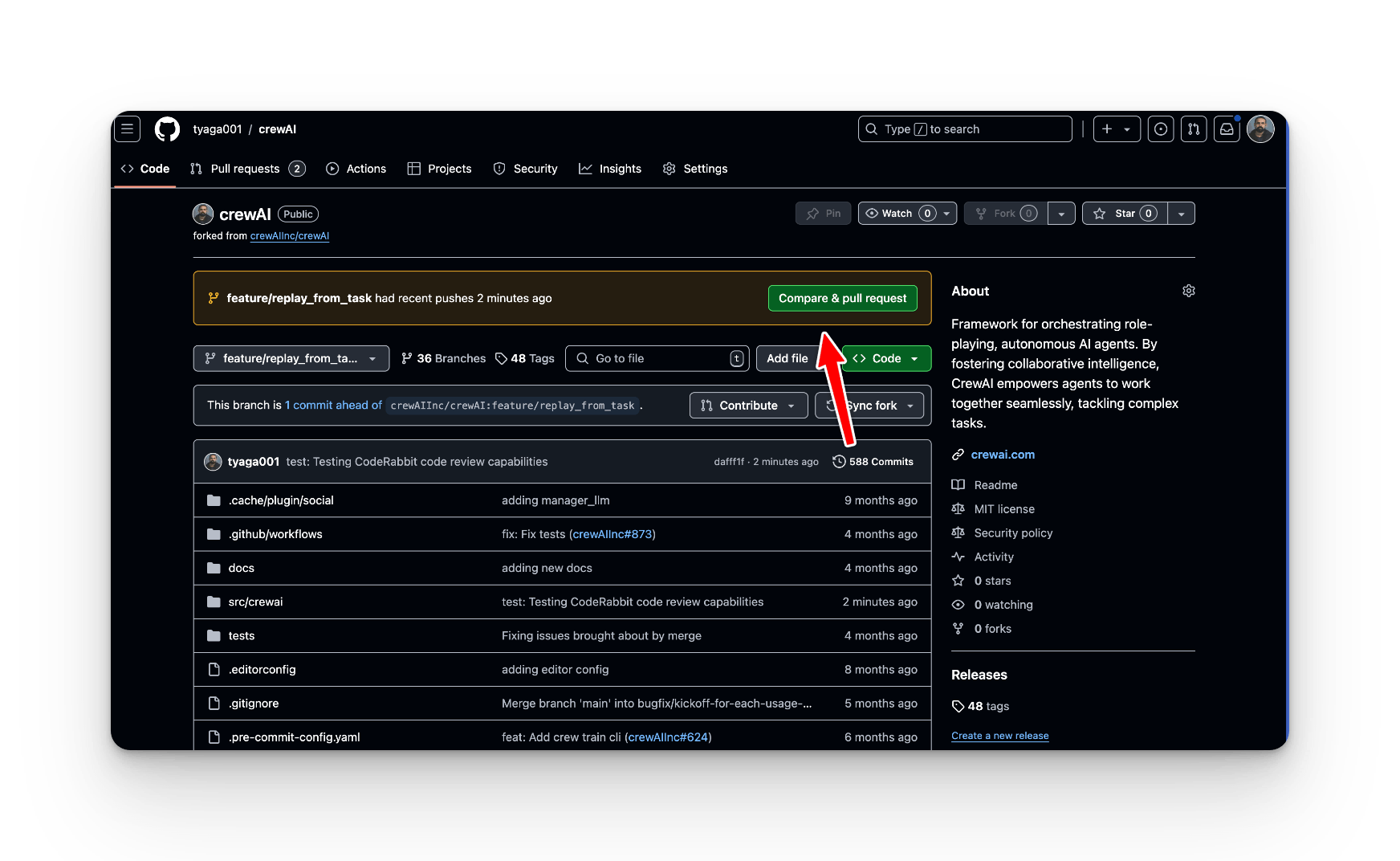
Task: Click the About settings gear icon
Action: 1189,291
